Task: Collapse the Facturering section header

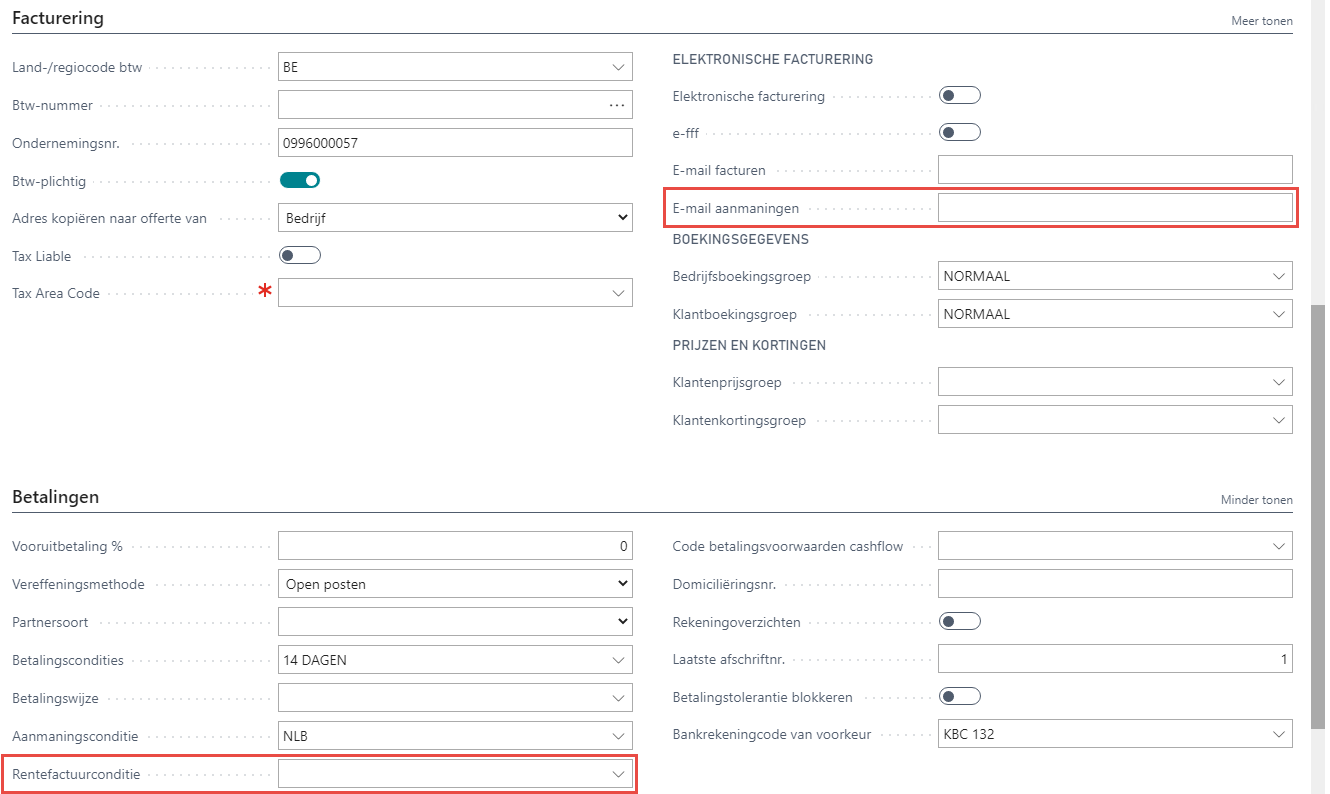Action: (58, 18)
